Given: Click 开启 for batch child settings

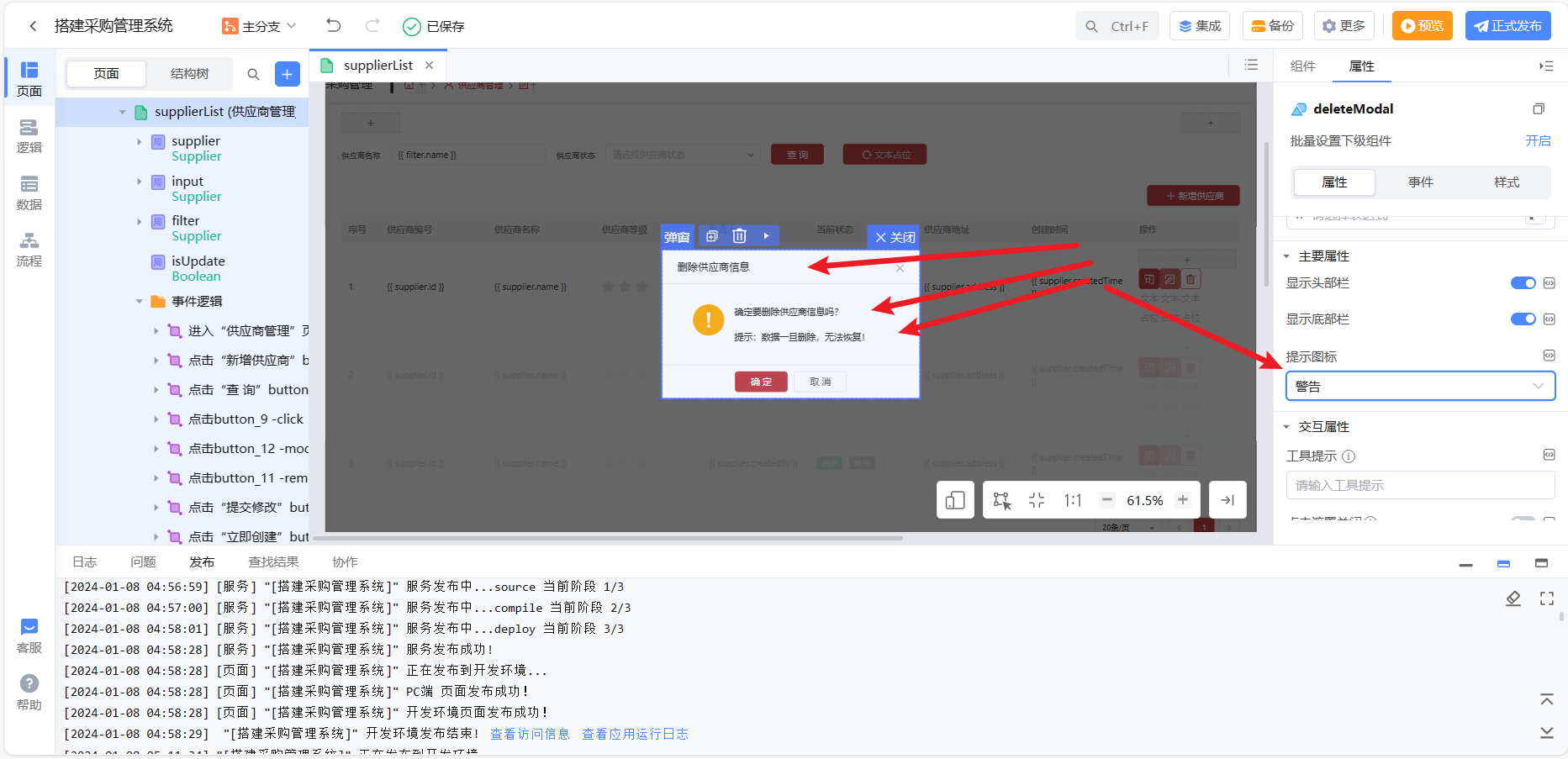Looking at the screenshot, I should tap(1539, 141).
